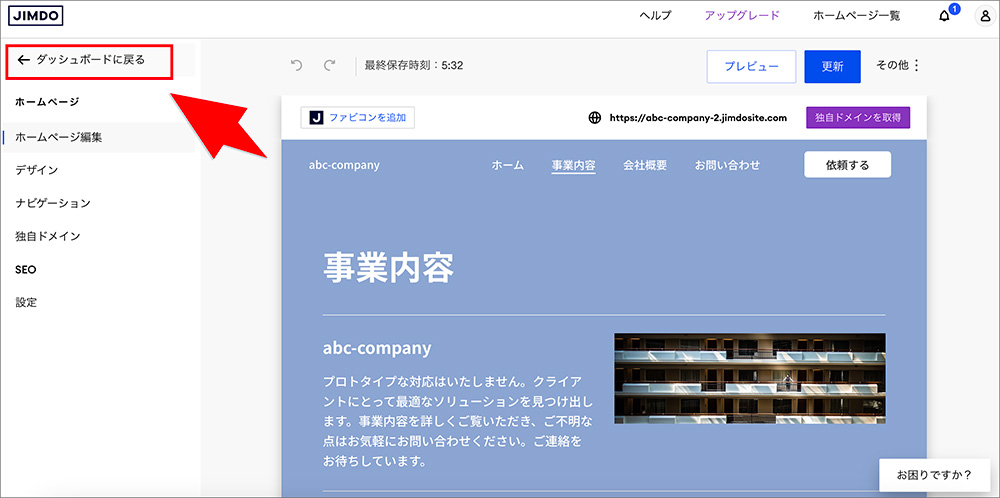
Task: Click ホームページ sidebar heading
Action: pyautogui.click(x=47, y=101)
